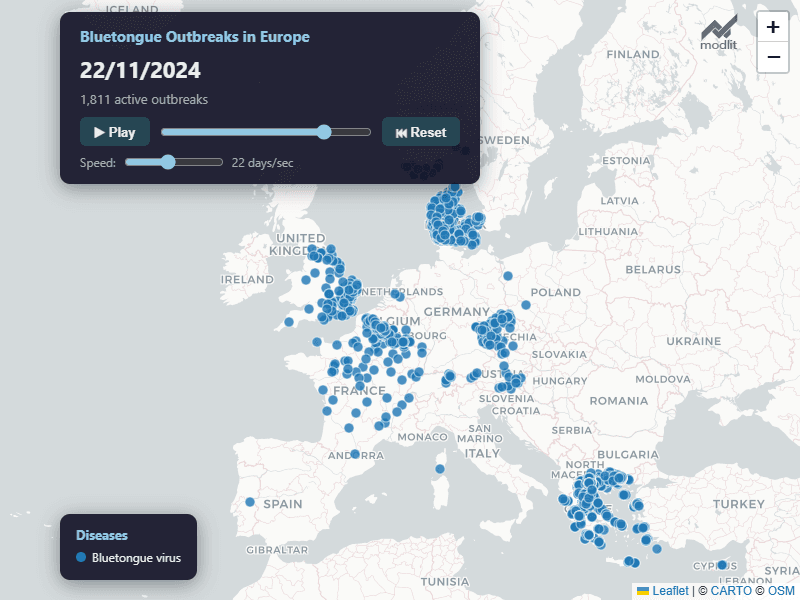Select the outbreak marker near Andorra
Image resolution: width=800 pixels, height=600 pixels.
click(x=355, y=454)
